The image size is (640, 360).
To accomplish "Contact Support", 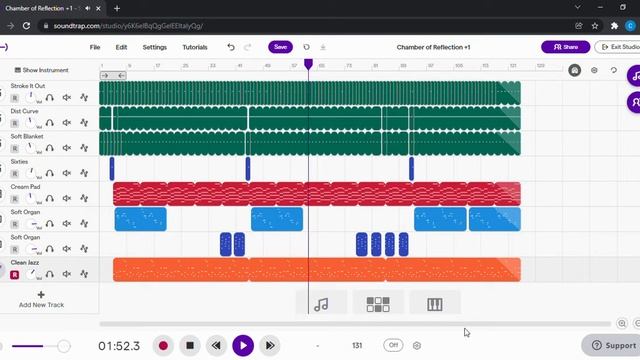I will (x=611, y=345).
